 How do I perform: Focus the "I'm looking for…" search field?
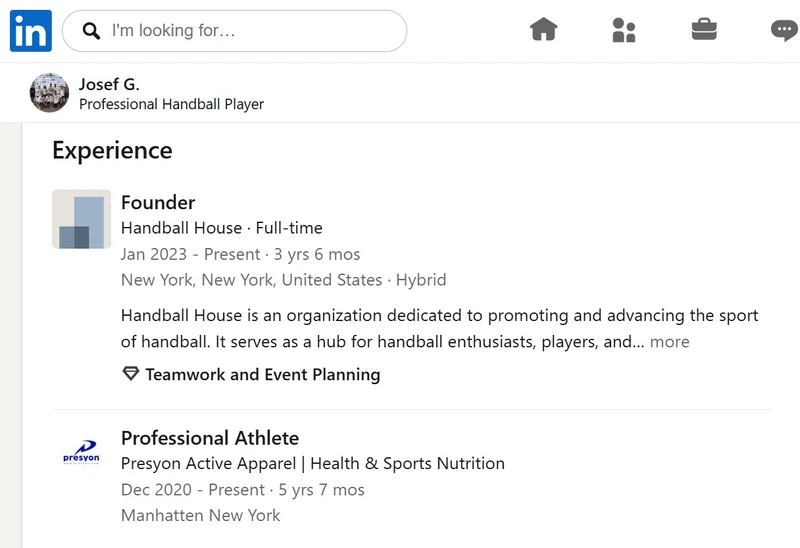coord(235,31)
